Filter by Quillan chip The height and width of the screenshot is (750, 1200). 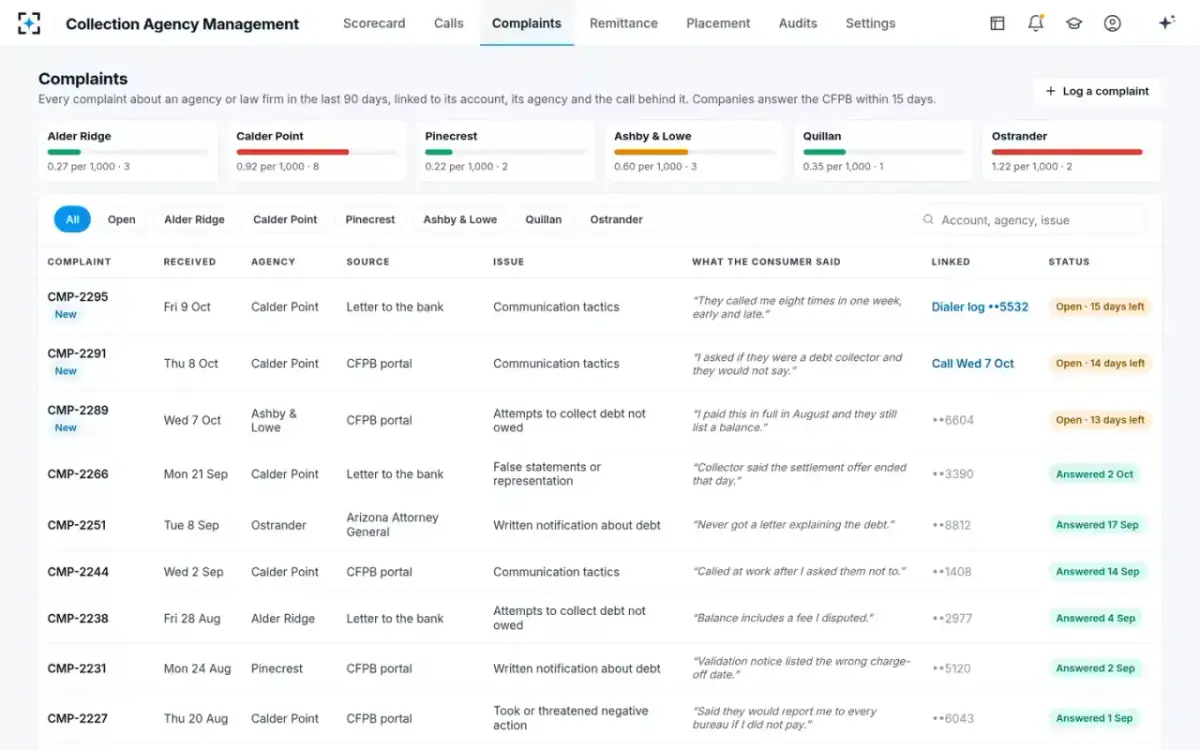tap(544, 220)
